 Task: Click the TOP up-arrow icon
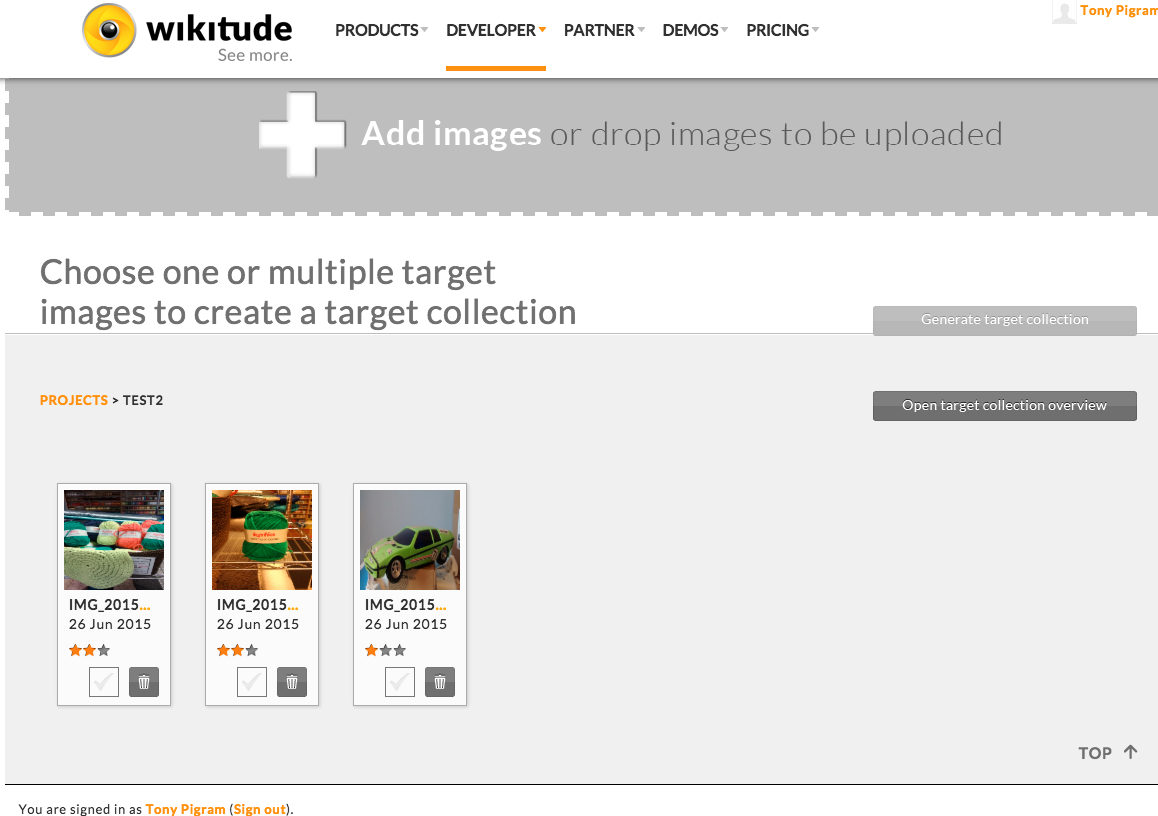1130,752
